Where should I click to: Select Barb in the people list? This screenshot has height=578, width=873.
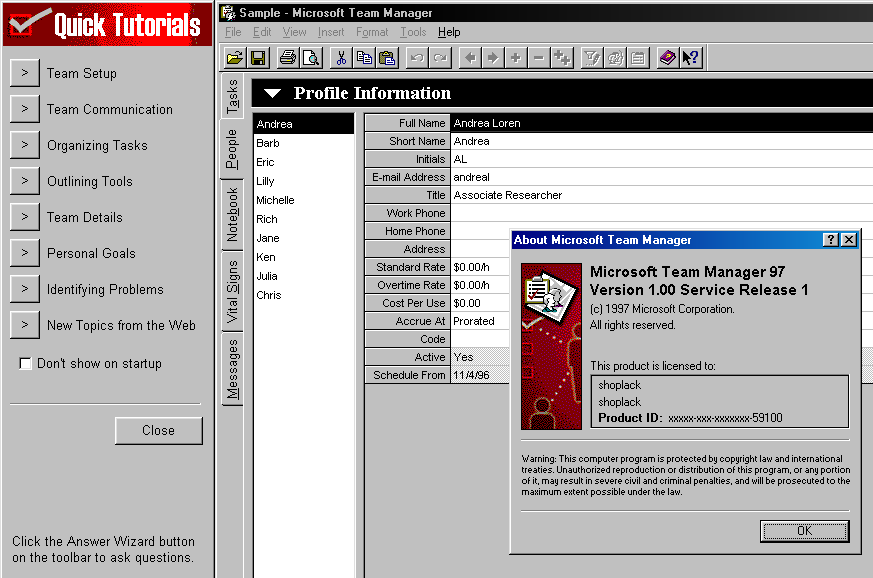pyautogui.click(x=304, y=143)
